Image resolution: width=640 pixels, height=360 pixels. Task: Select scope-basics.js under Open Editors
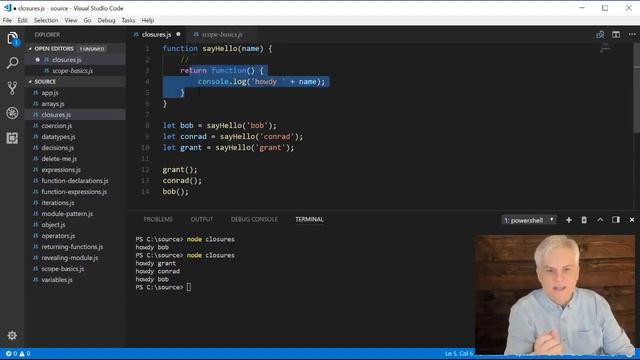click(x=76, y=71)
